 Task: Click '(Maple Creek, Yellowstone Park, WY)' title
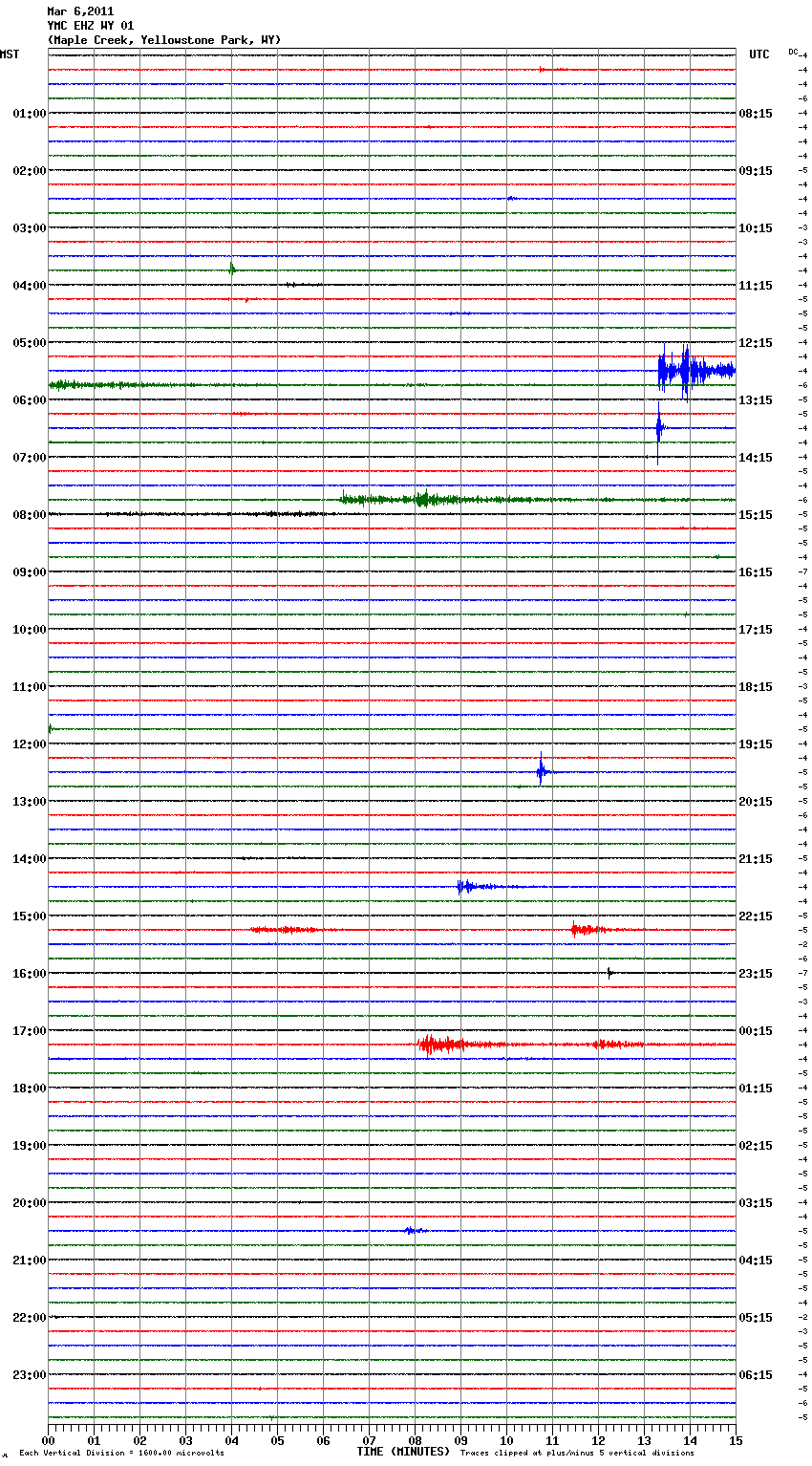click(x=164, y=40)
